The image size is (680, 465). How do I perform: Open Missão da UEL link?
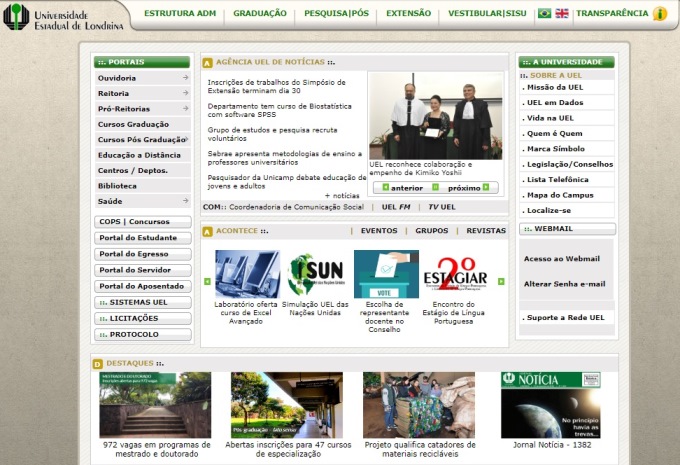(553, 87)
